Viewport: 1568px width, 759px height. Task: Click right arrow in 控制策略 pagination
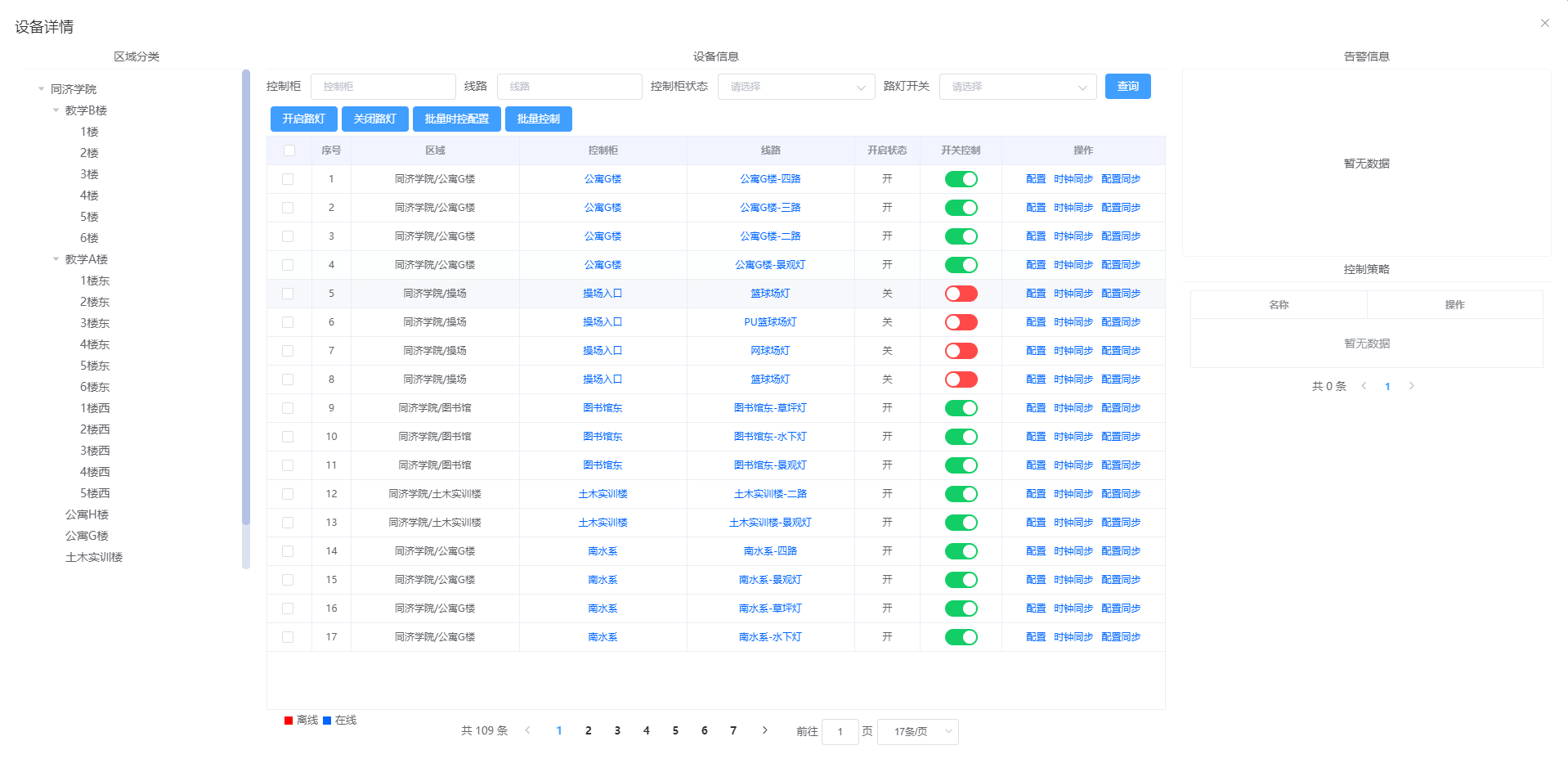1411,385
